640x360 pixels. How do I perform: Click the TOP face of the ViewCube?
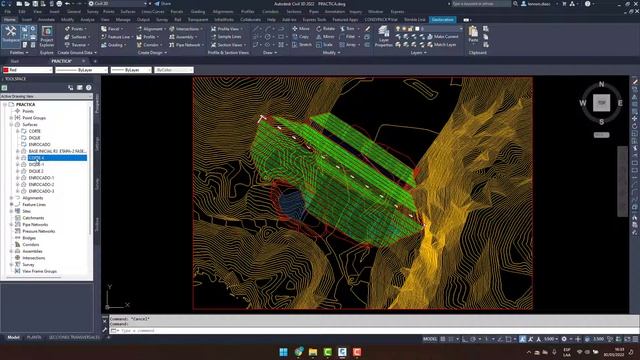tap(602, 103)
